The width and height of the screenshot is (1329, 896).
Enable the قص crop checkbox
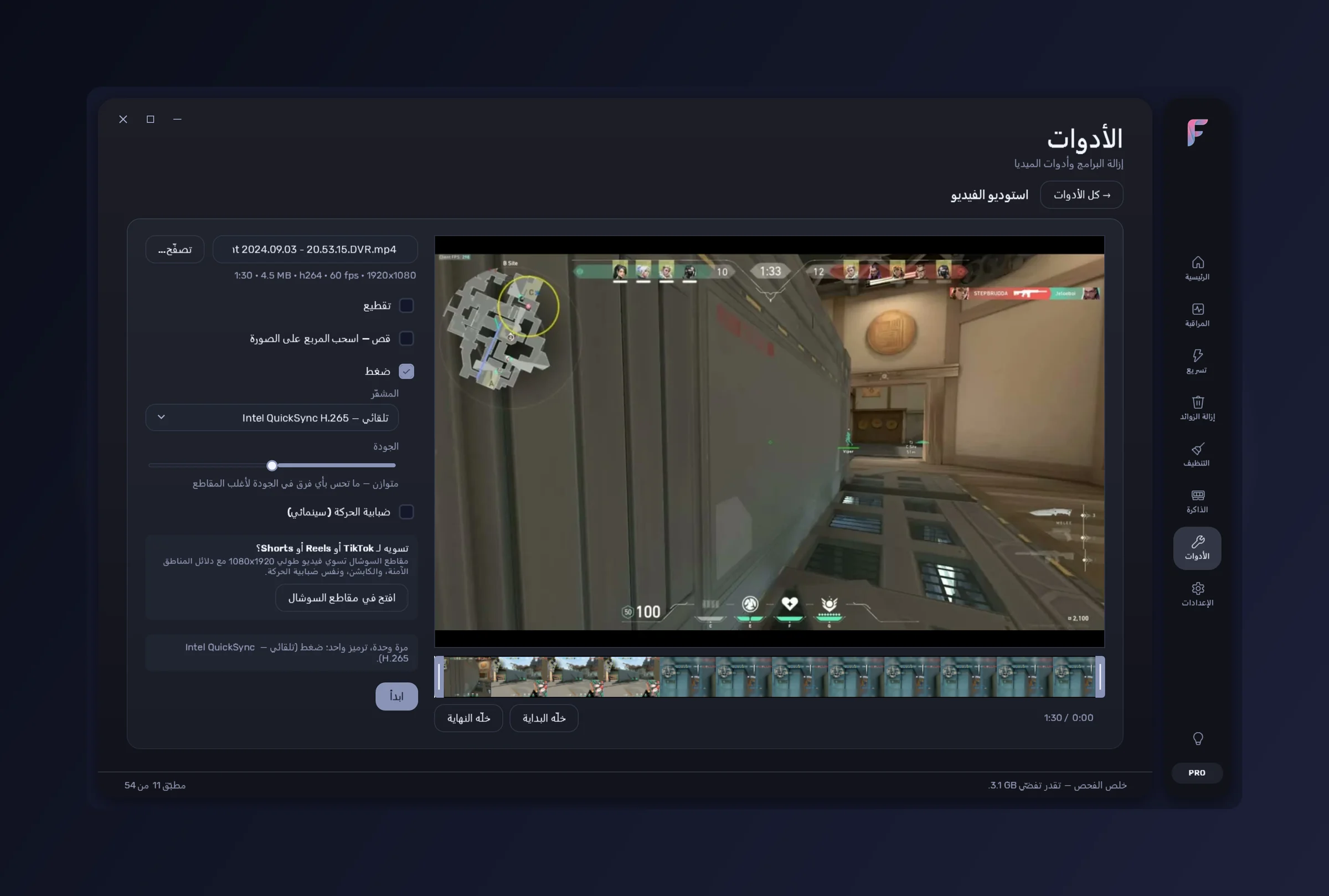coord(406,338)
